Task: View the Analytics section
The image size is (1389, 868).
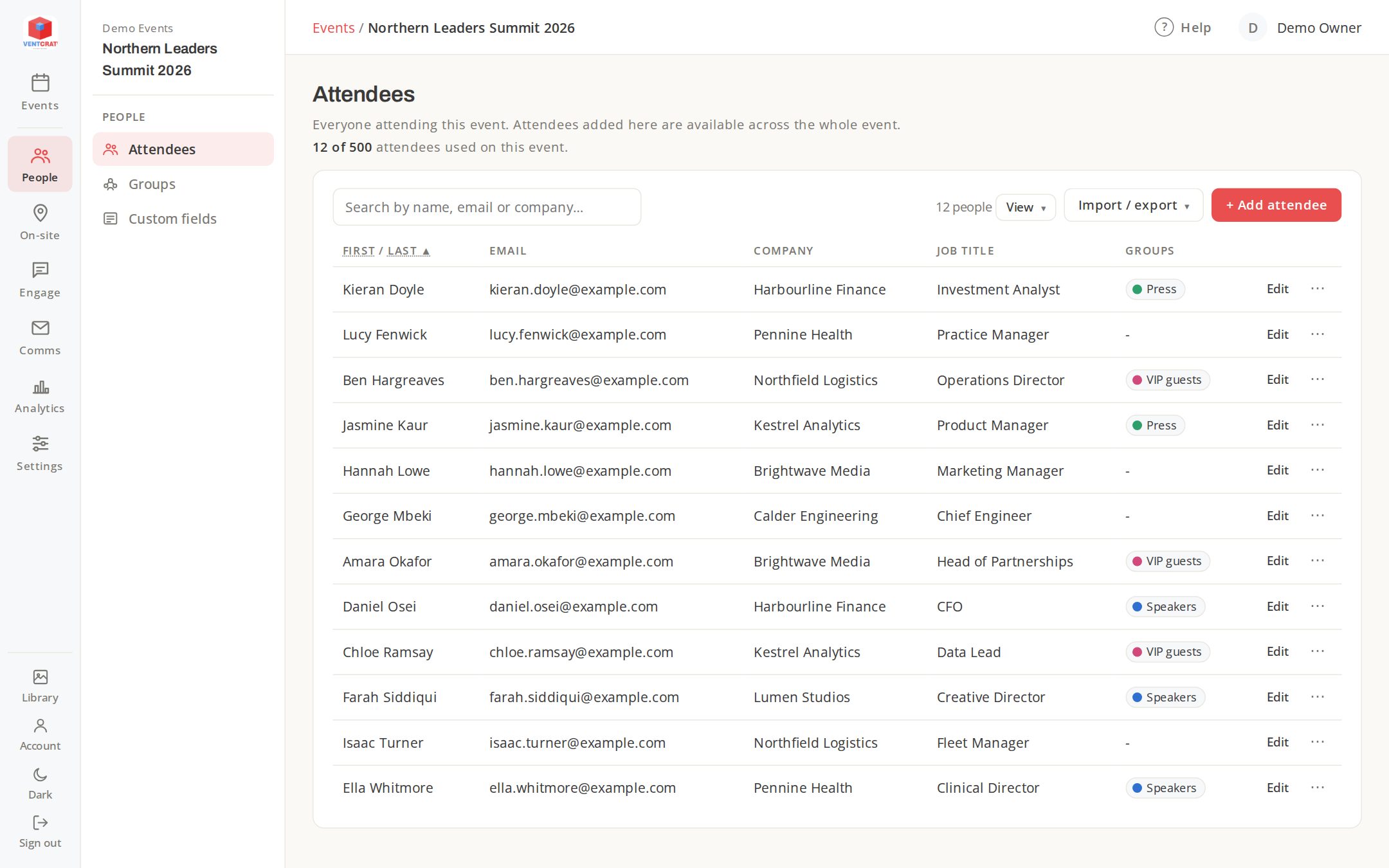Action: 40,396
